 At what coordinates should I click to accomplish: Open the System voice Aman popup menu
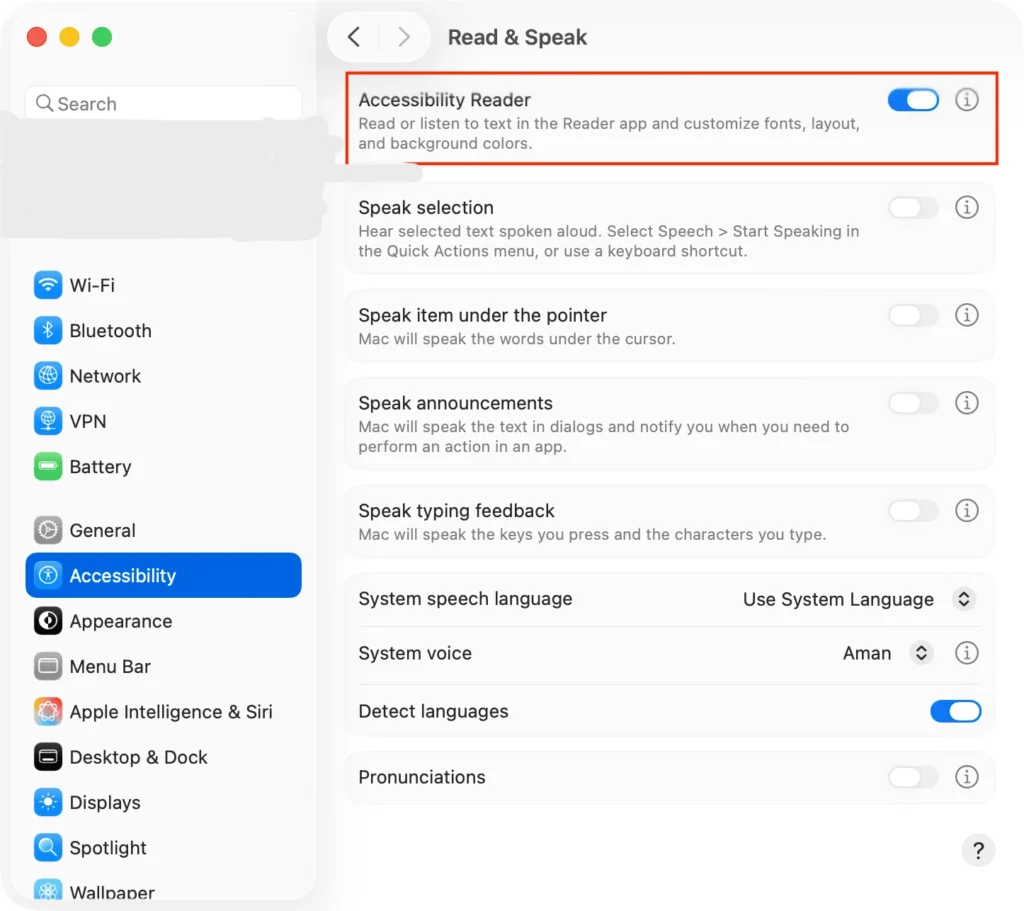[921, 653]
